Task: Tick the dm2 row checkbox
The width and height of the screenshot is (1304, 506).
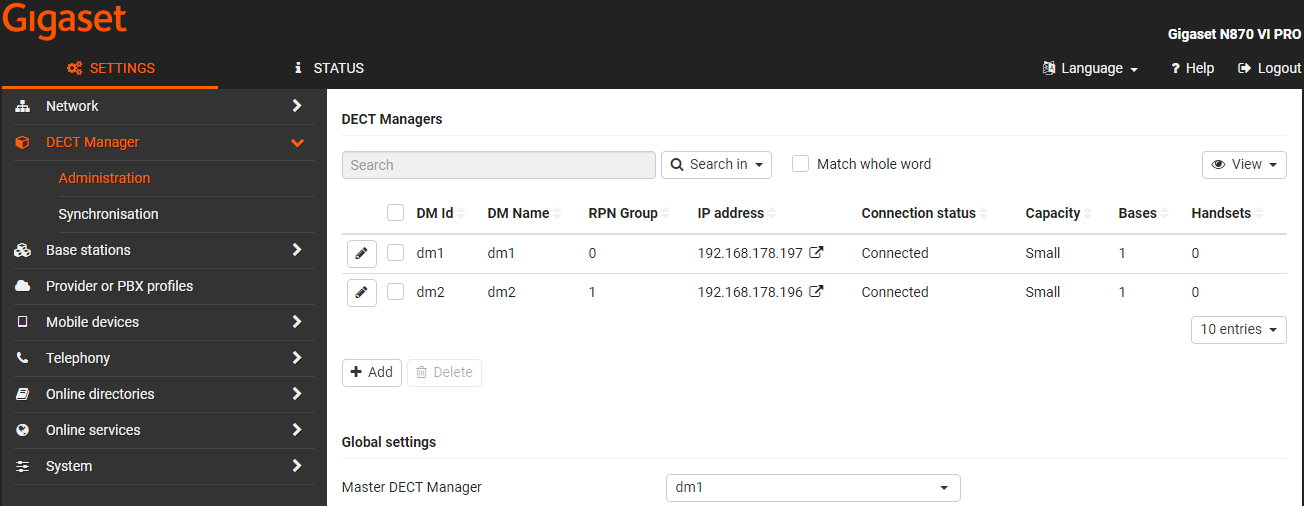Action: click(395, 292)
